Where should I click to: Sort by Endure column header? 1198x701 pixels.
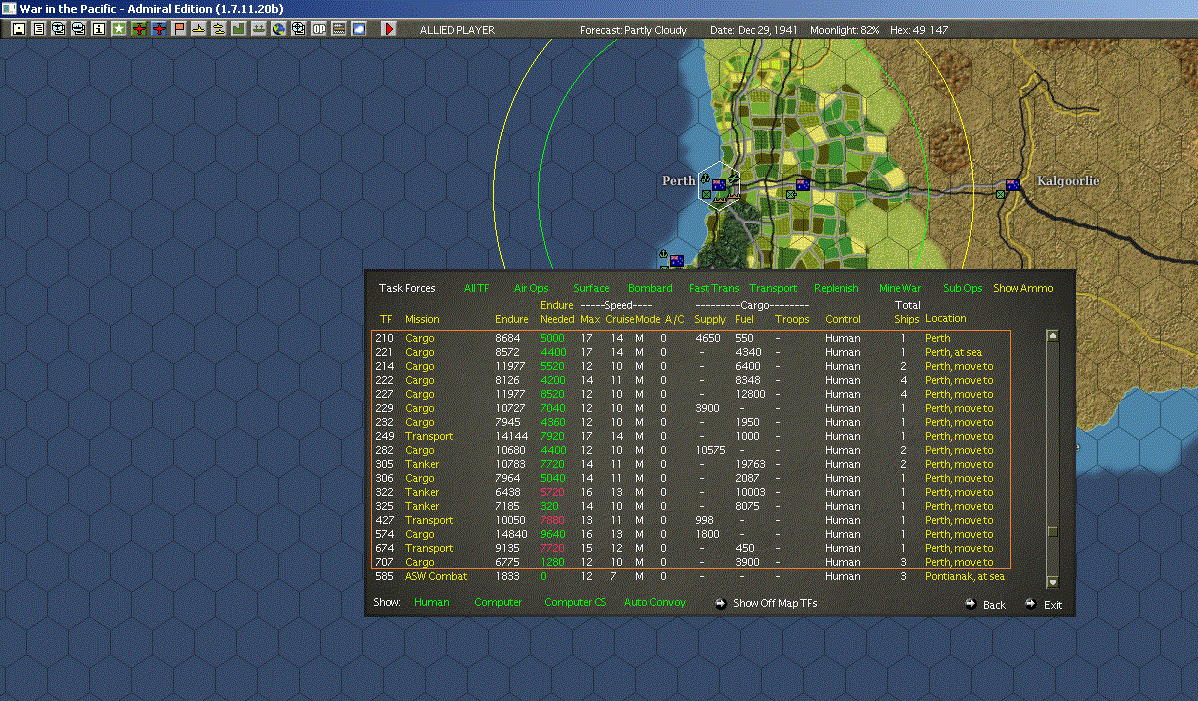[511, 319]
